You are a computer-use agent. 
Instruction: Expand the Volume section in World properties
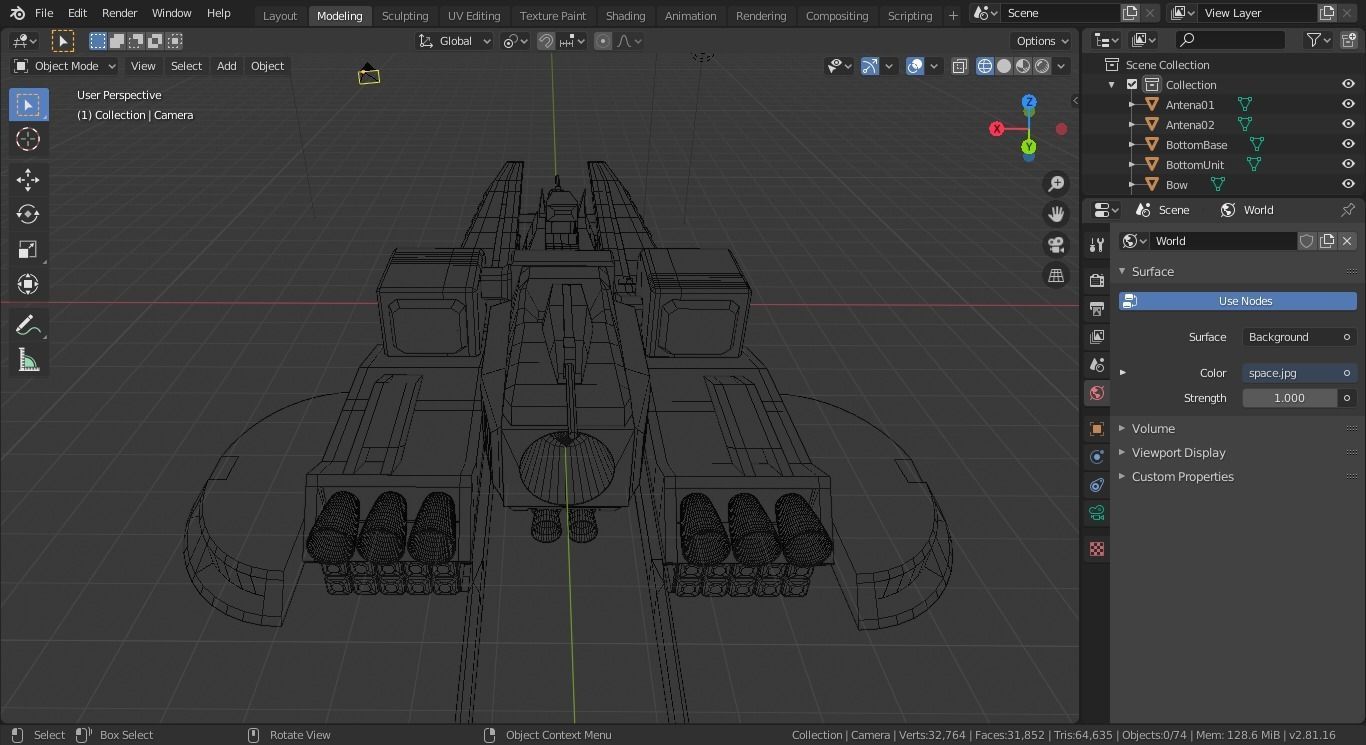pos(1153,428)
